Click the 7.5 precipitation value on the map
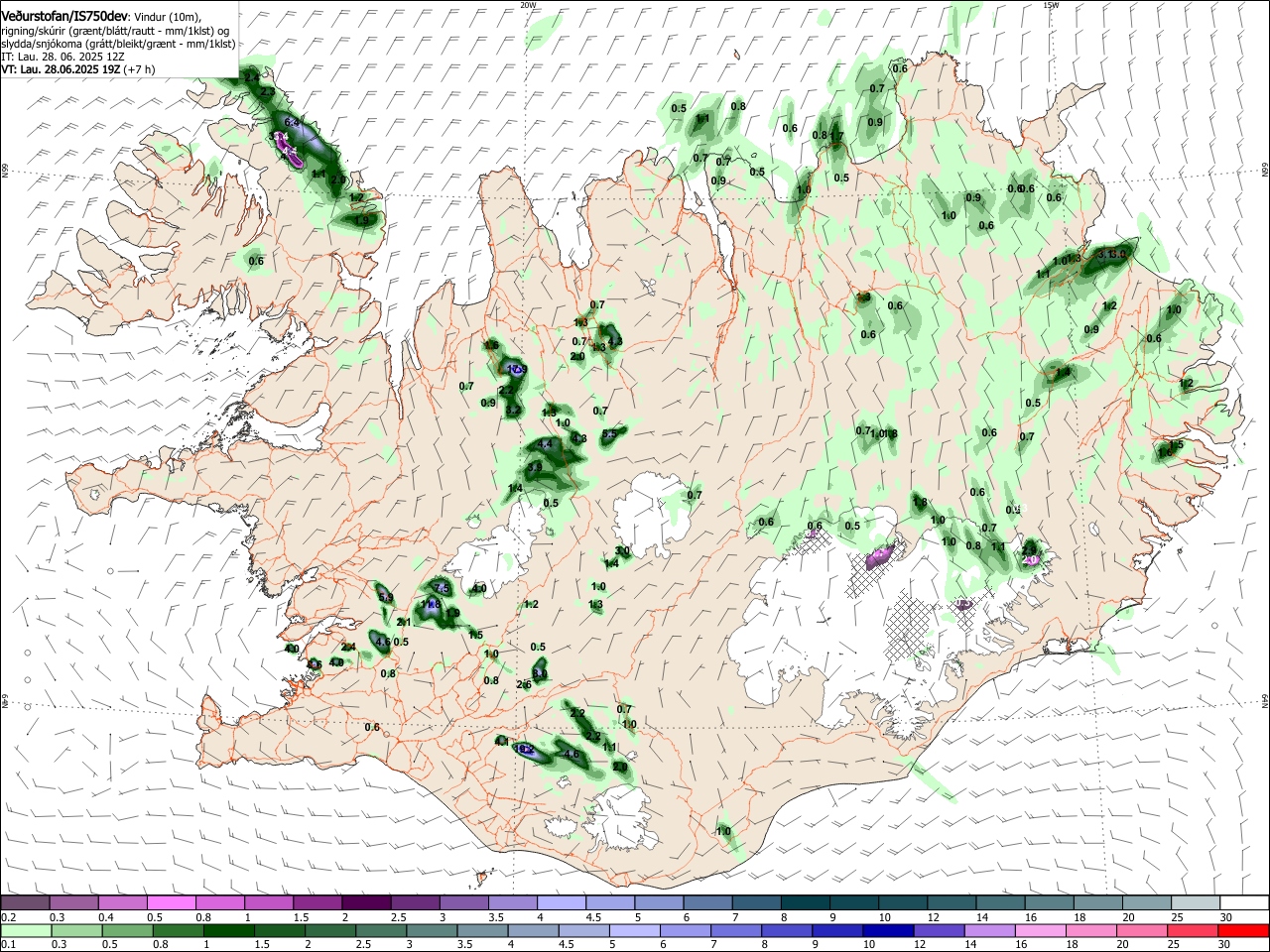The height and width of the screenshot is (952, 1270). click(x=443, y=589)
